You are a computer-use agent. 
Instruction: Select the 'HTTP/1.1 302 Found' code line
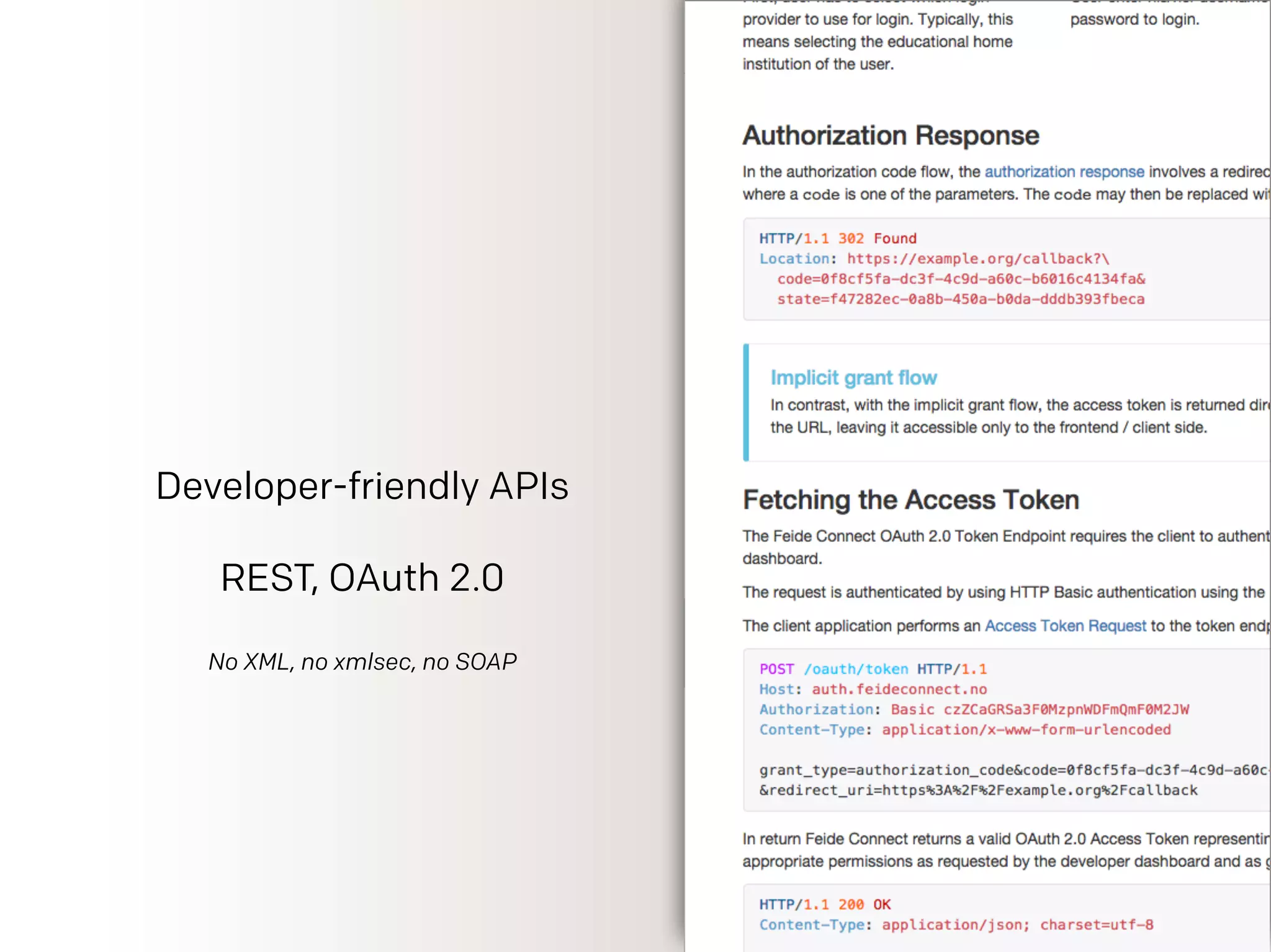[838, 238]
